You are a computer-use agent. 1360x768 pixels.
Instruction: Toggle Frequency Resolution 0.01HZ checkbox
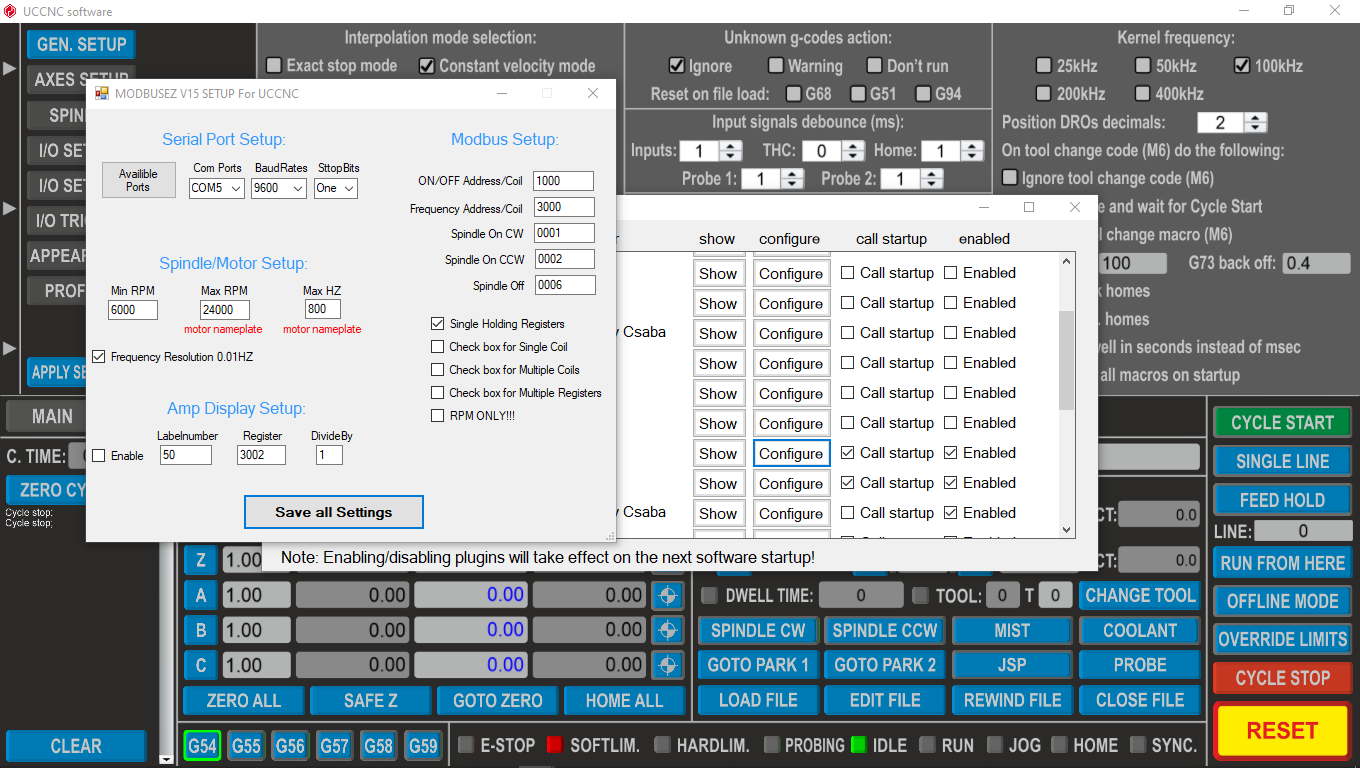point(98,356)
